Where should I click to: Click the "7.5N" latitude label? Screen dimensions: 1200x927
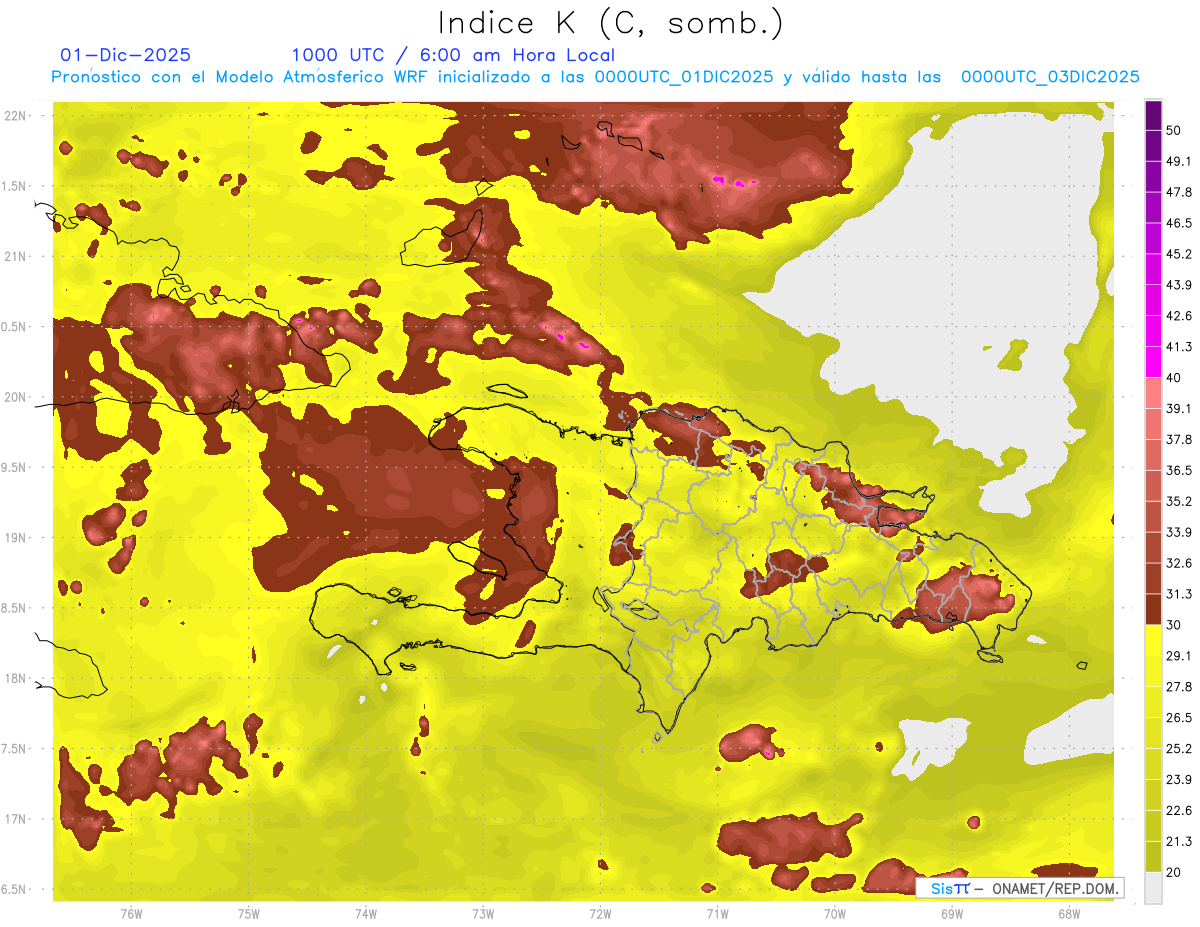(15, 749)
